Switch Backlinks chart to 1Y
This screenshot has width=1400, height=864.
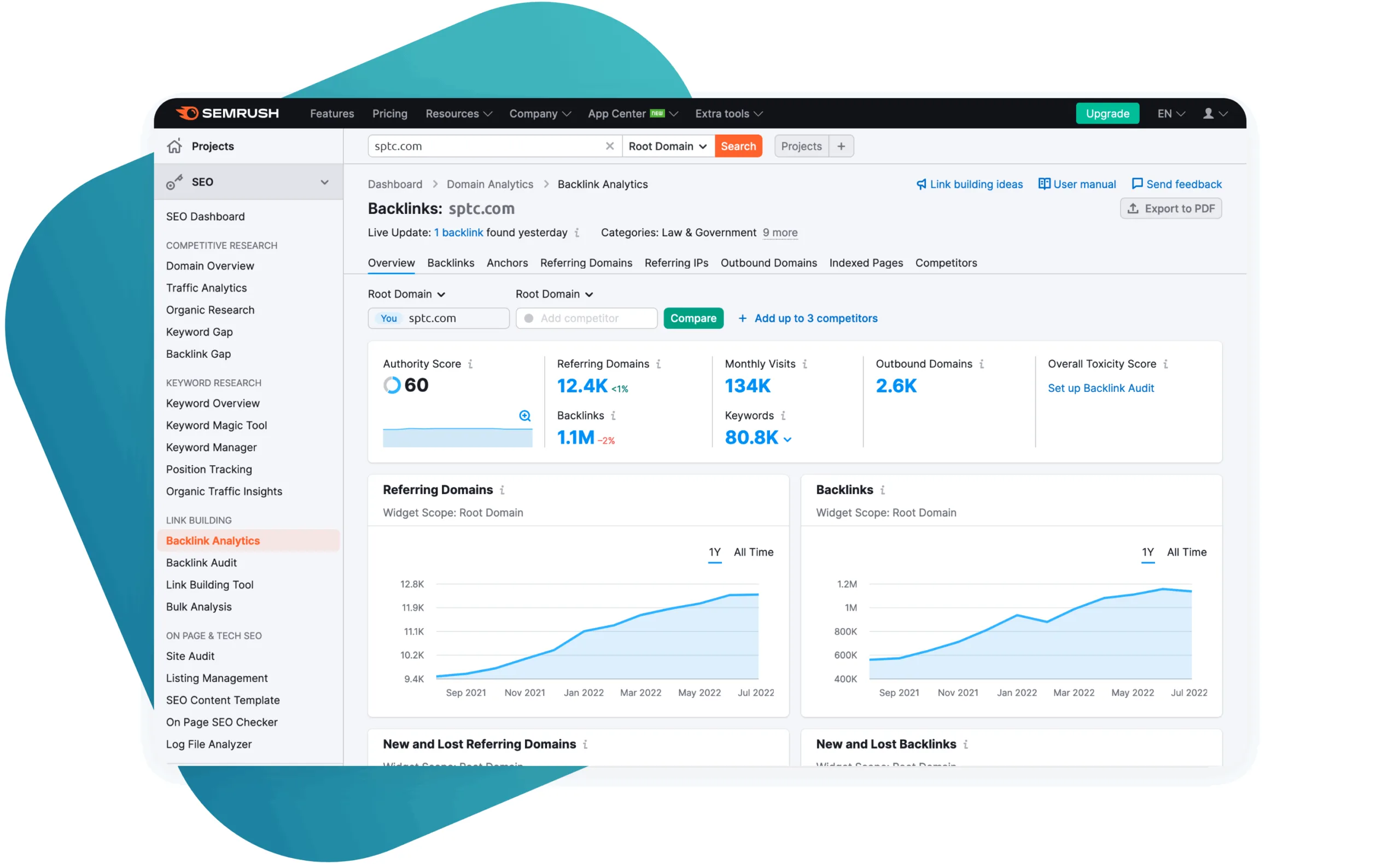pyautogui.click(x=1148, y=552)
